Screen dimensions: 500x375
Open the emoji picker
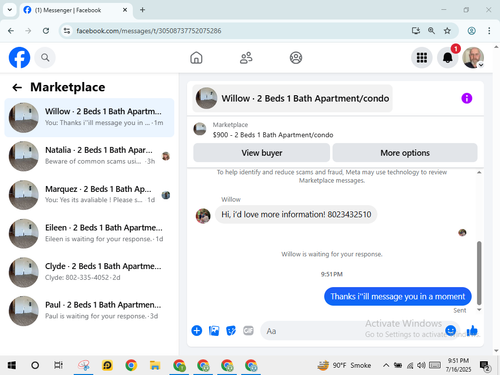click(x=451, y=330)
